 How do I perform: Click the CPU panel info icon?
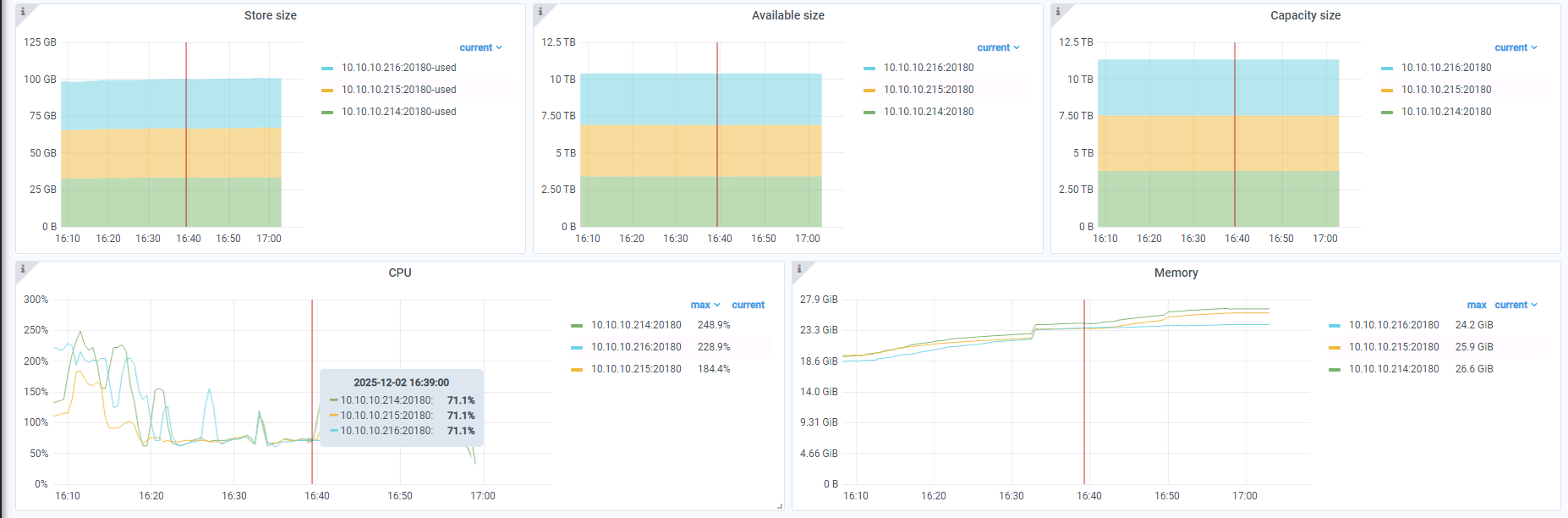[x=23, y=269]
